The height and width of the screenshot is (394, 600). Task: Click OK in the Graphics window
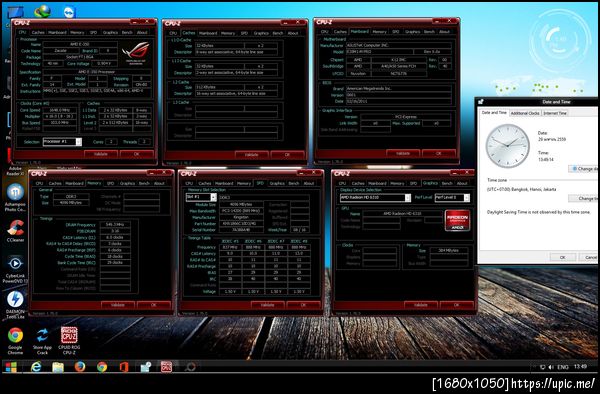(456, 305)
